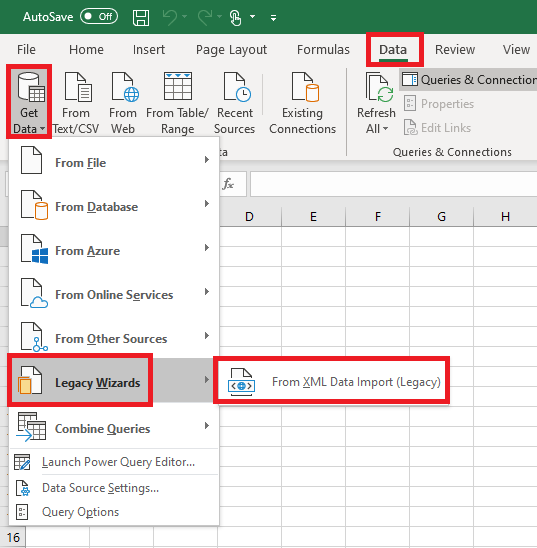
Task: Switch to the Insert tab
Action: [148, 49]
